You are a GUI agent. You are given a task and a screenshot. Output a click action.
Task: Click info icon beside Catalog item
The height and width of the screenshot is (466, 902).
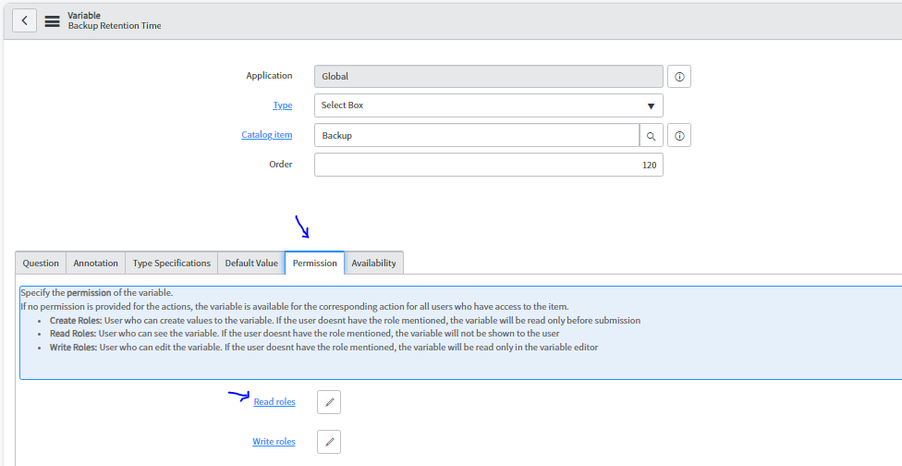coord(679,135)
